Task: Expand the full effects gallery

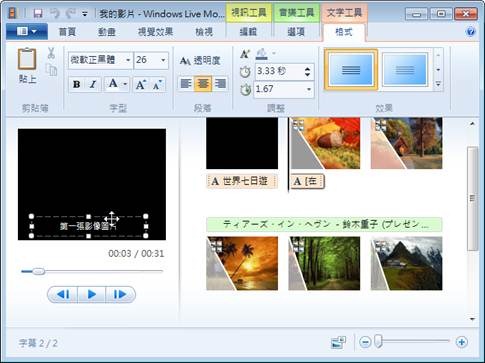Action: [438, 84]
